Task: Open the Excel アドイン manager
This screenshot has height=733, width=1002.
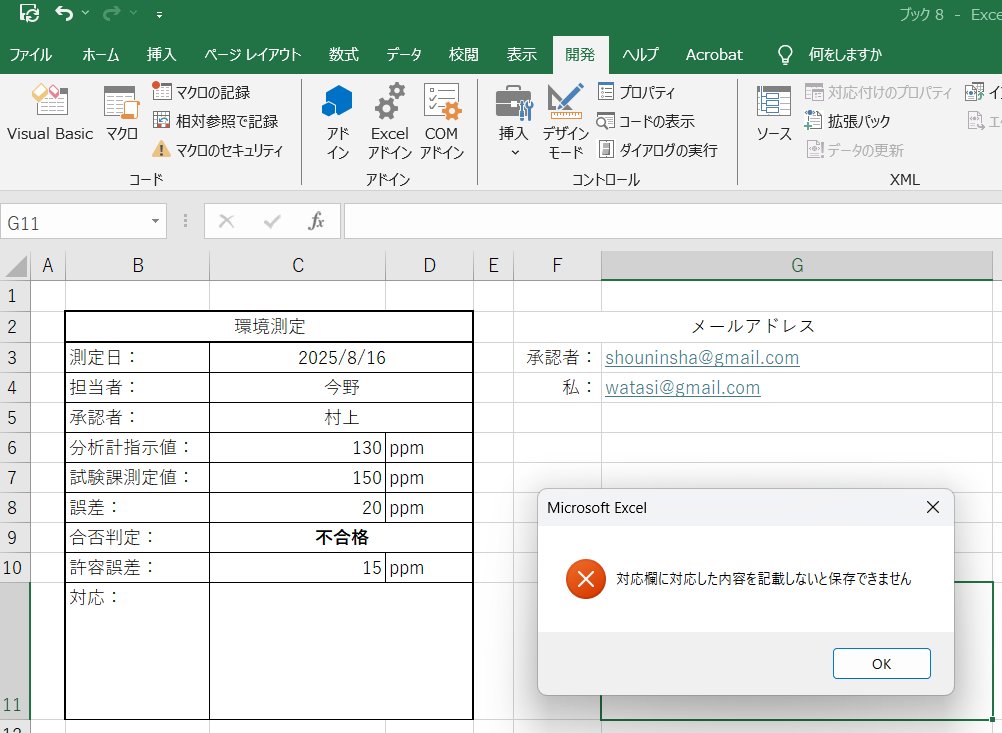Action: (x=390, y=121)
